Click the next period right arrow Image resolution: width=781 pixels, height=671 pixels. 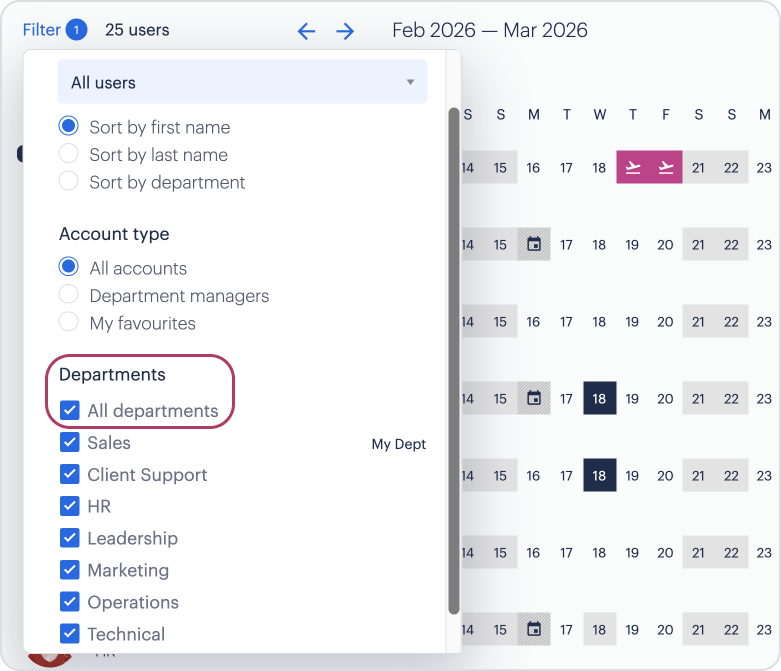coord(345,31)
